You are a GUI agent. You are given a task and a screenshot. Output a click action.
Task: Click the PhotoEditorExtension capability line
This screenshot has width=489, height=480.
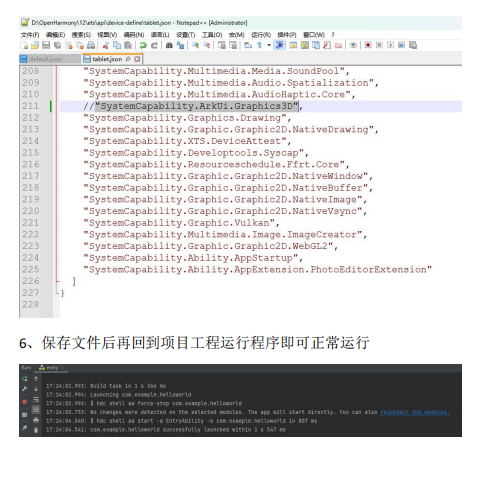[x=257, y=269]
